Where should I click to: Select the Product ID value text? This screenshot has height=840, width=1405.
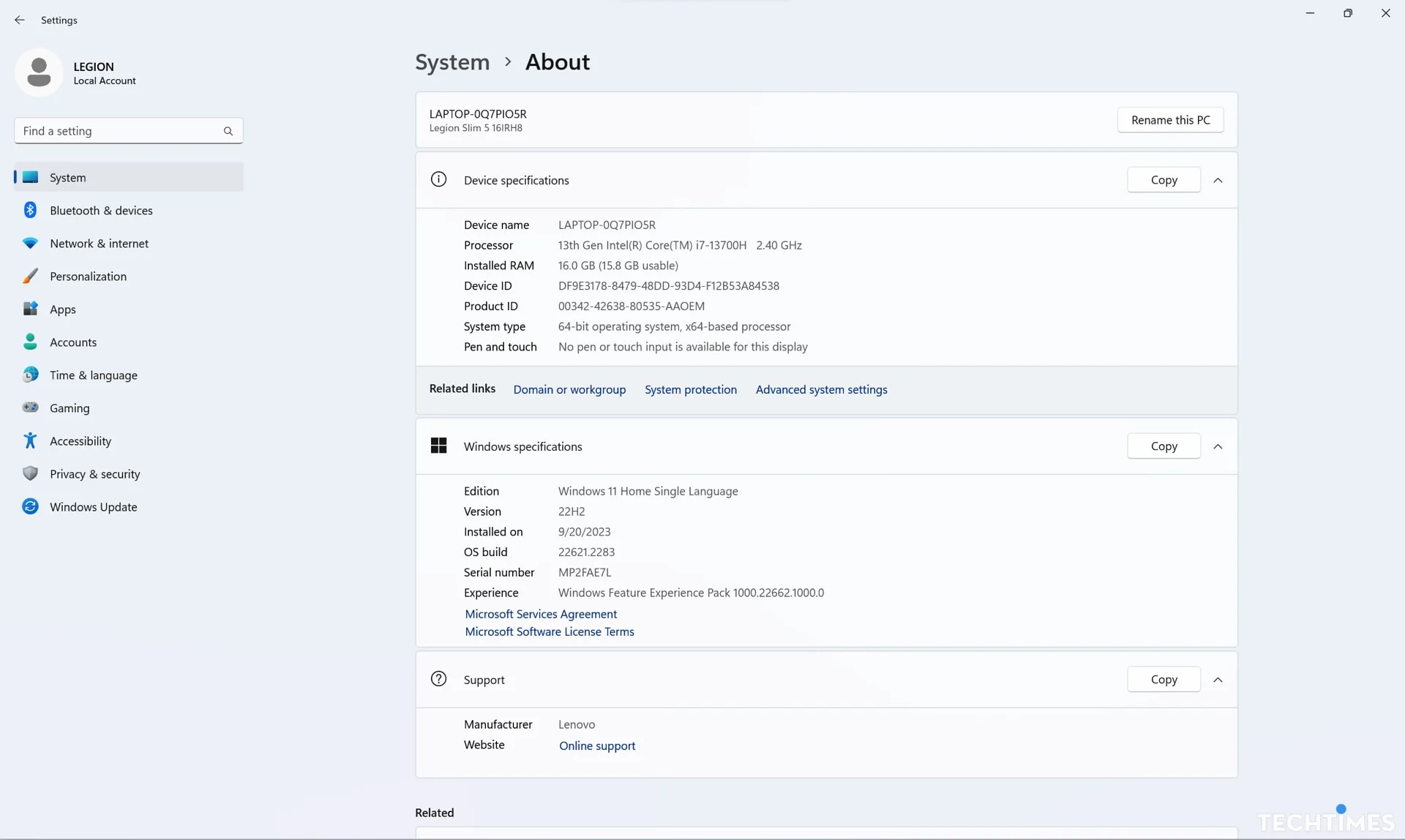[x=632, y=307]
